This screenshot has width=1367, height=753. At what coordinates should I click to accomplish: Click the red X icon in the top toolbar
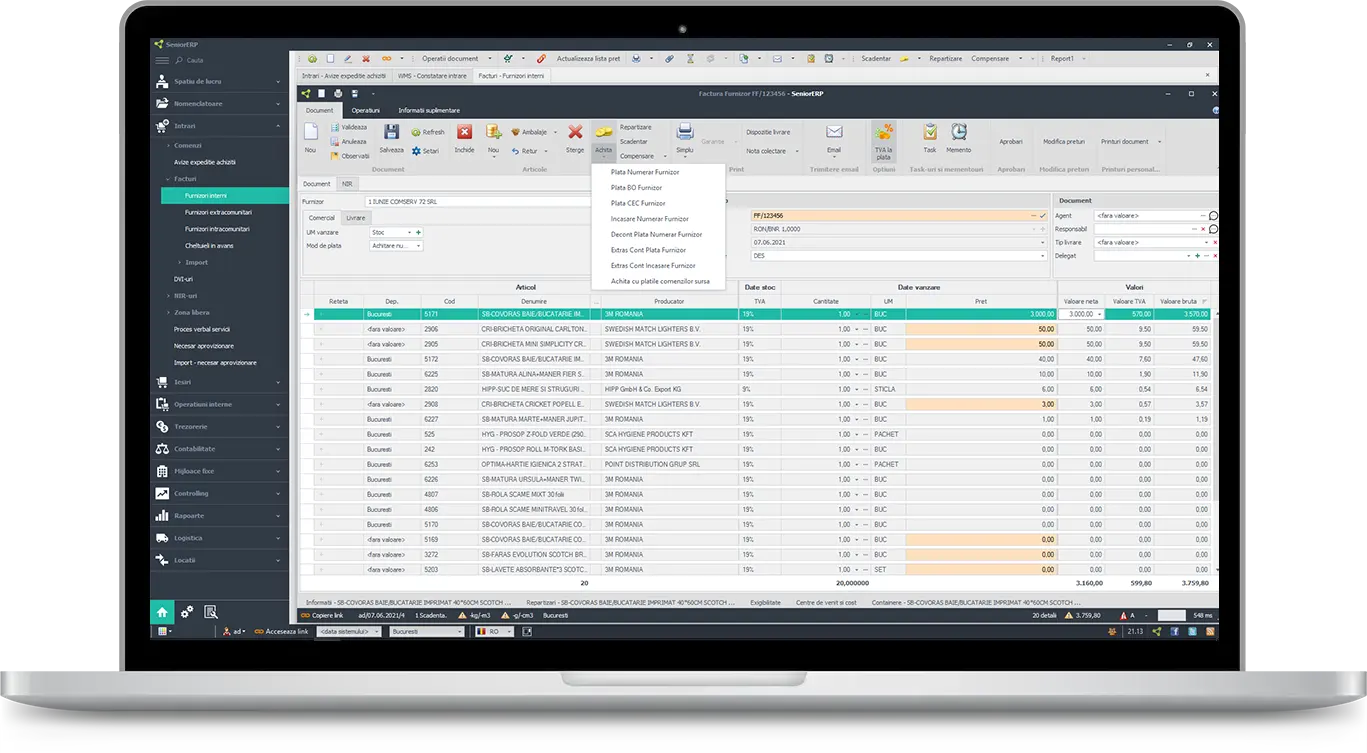tap(366, 59)
